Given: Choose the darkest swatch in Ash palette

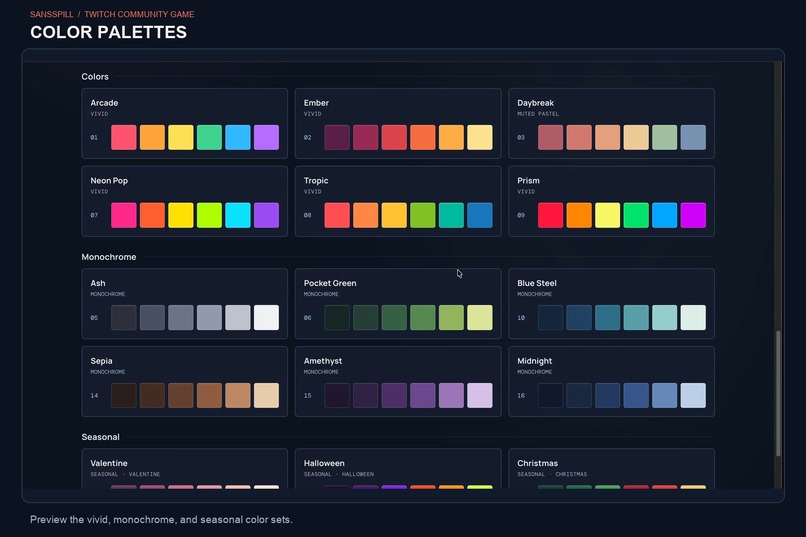Looking at the screenshot, I should tap(124, 318).
